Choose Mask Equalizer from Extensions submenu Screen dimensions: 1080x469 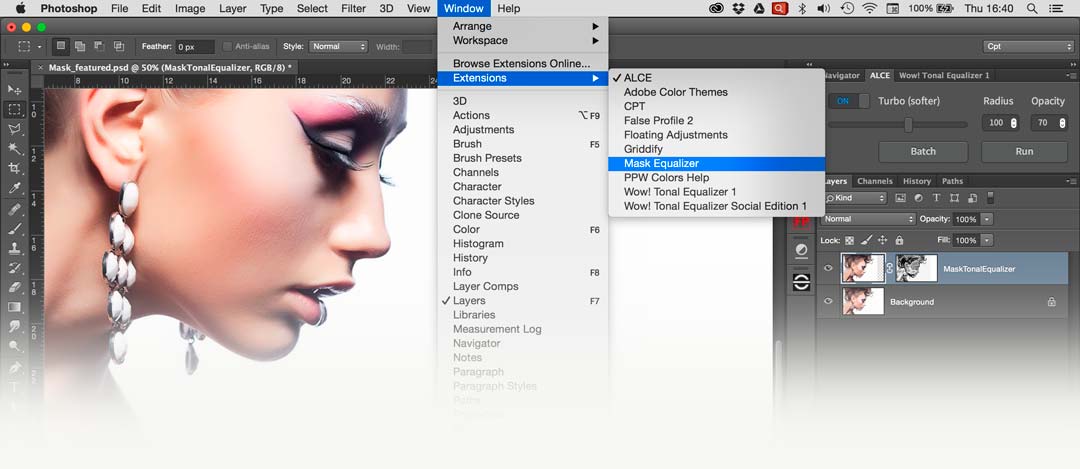click(716, 163)
